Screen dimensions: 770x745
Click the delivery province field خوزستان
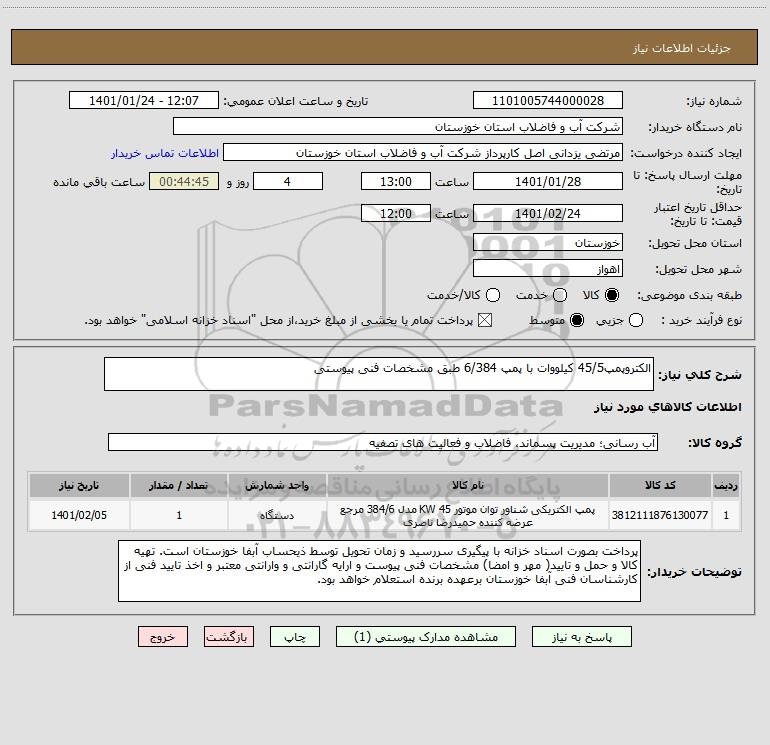(548, 243)
